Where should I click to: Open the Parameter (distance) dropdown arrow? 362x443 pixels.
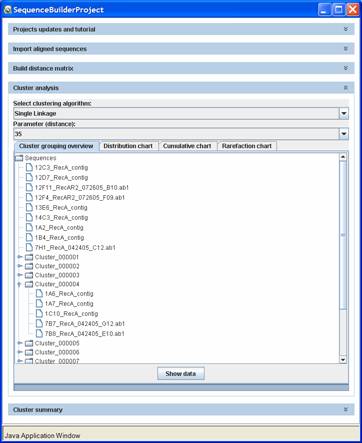click(x=344, y=134)
